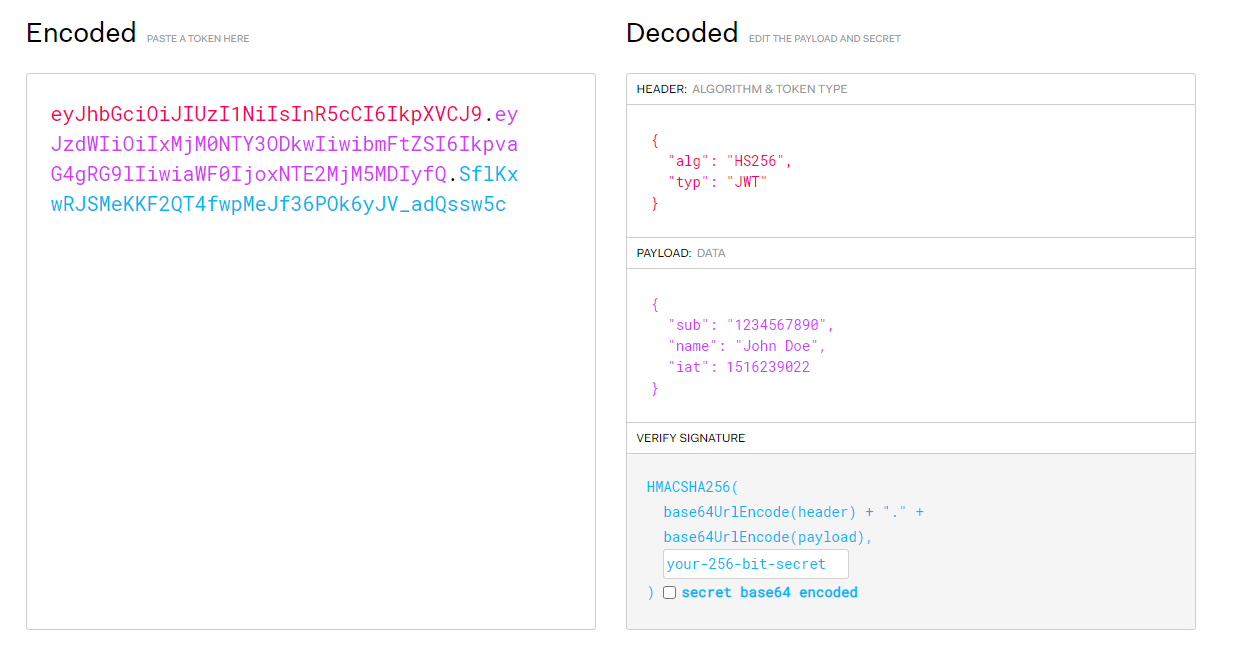Toggle the secret base64 encoded checkbox
The image size is (1240, 656).
coord(670,593)
